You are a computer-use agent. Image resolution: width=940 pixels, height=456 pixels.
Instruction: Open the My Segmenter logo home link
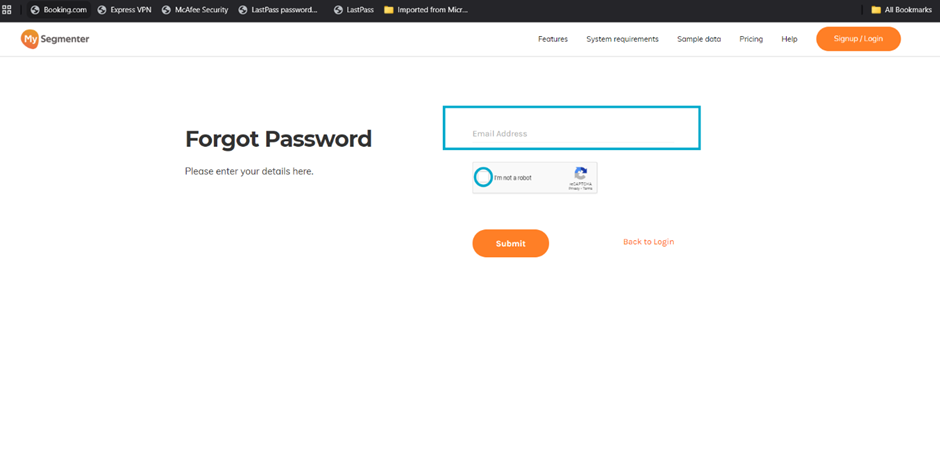[x=55, y=39]
